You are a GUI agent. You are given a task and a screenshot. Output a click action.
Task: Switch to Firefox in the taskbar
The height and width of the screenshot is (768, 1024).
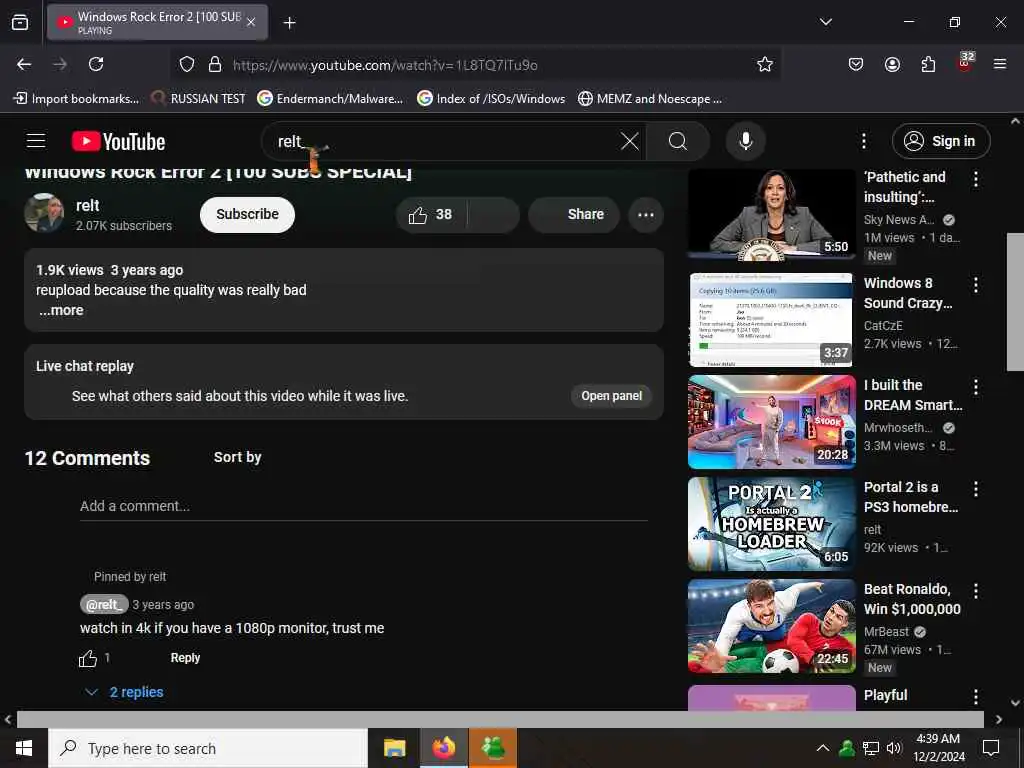pyautogui.click(x=443, y=748)
